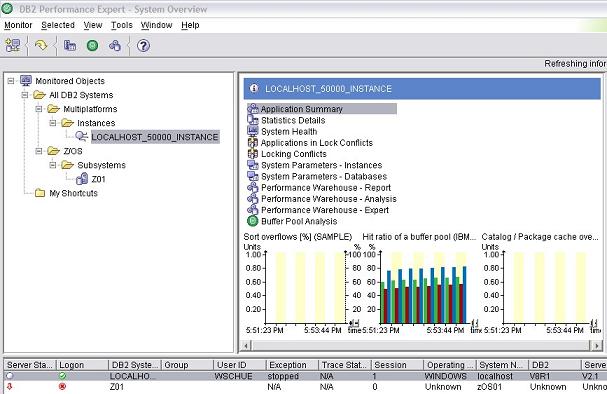The image size is (607, 394).
Task: Click the Monitored Objects computer icon
Action: tap(26, 81)
